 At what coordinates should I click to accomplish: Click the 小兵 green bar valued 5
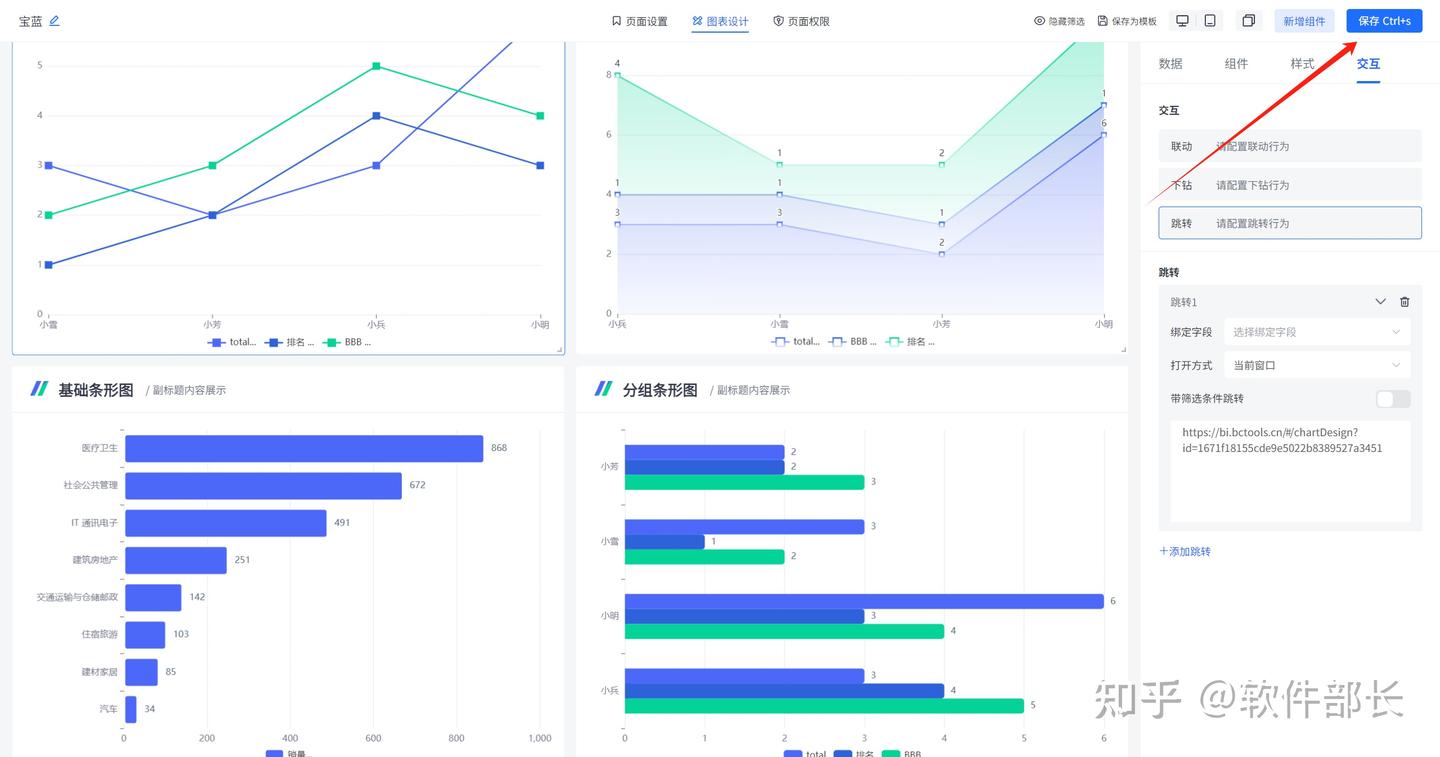point(825,706)
